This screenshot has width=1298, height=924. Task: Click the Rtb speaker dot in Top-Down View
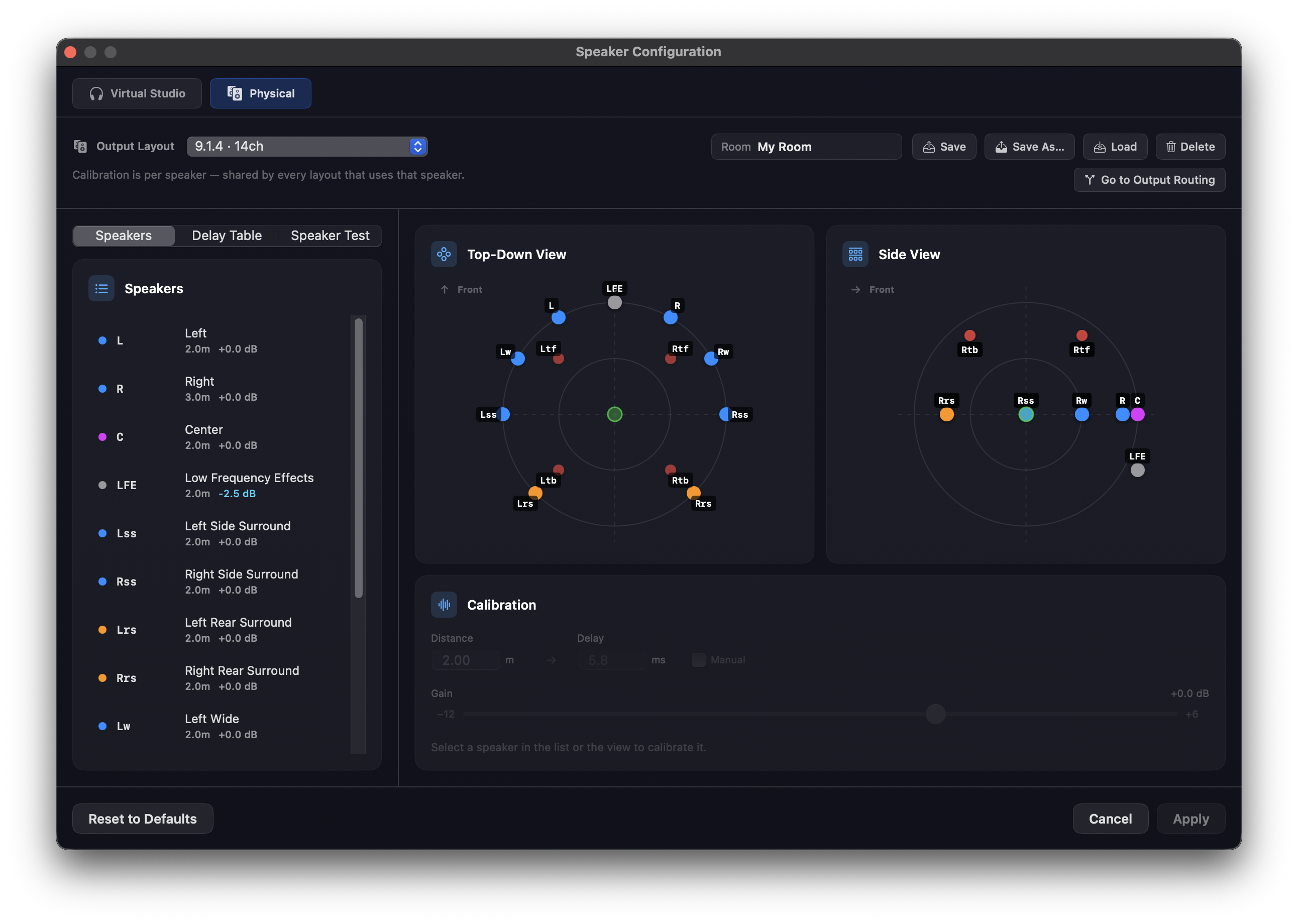[x=670, y=470]
